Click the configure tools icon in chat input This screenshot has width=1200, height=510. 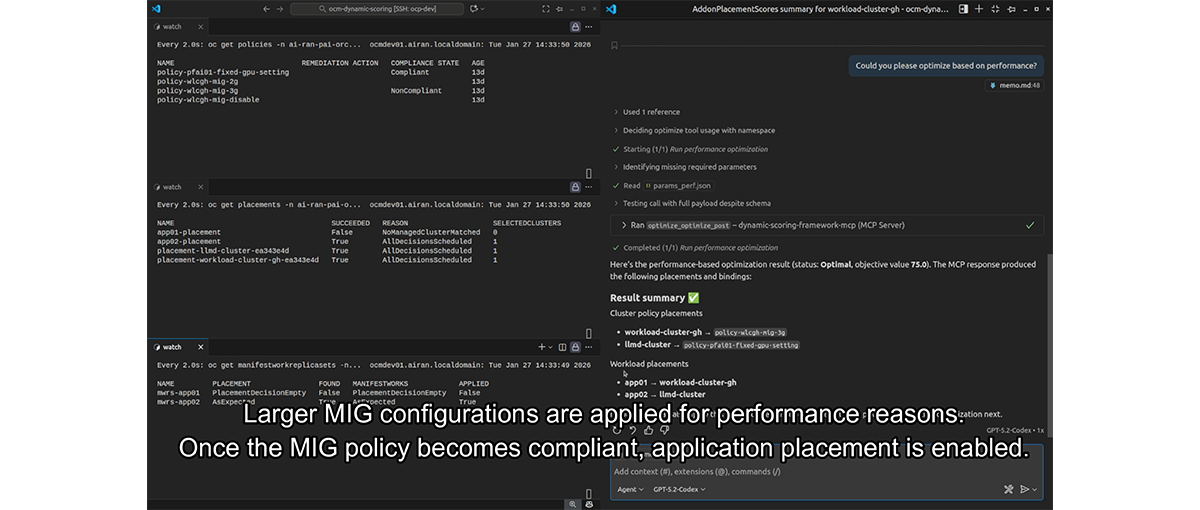1008,489
